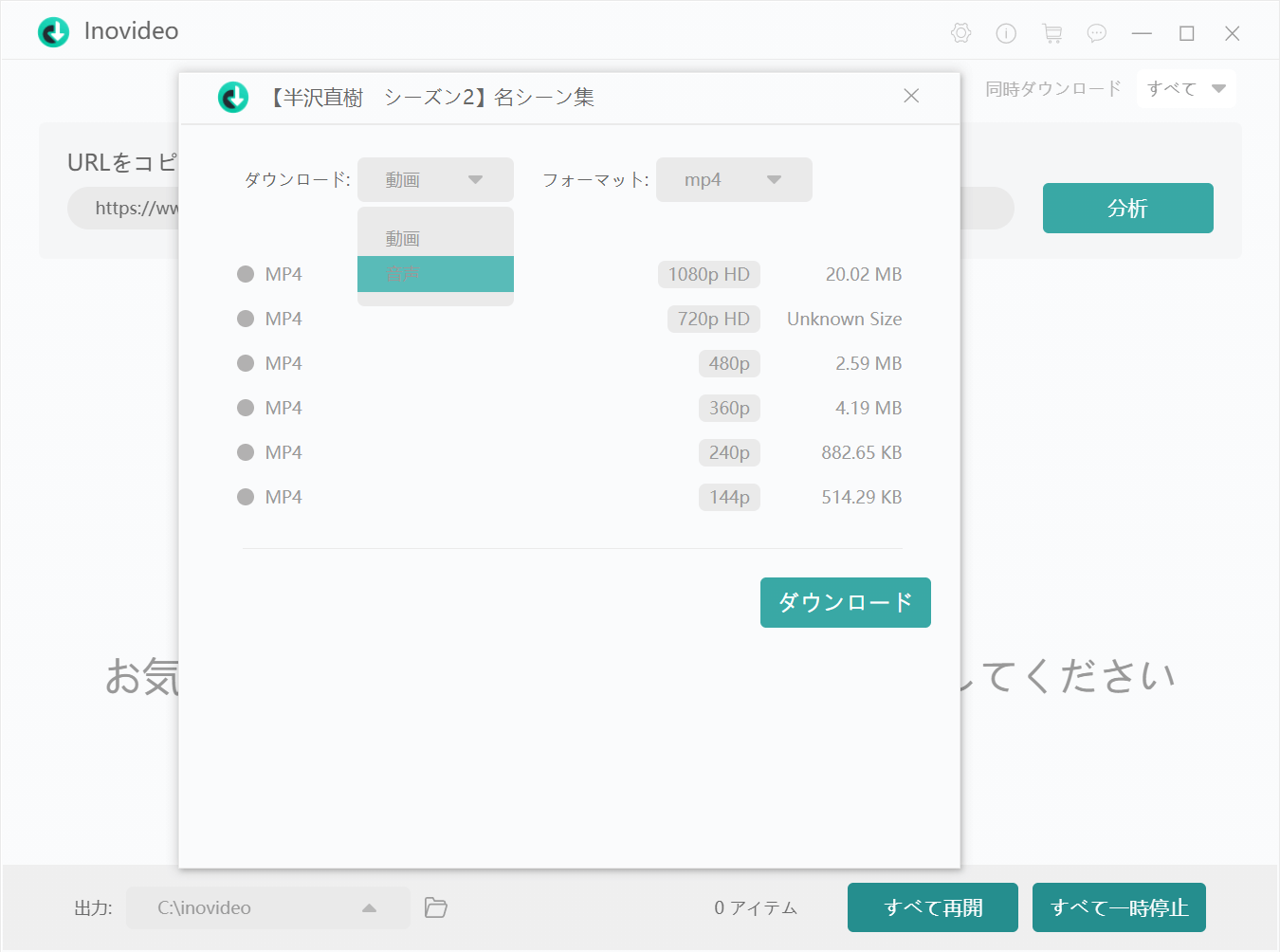Click the 4.19 MB file size

(x=869, y=408)
